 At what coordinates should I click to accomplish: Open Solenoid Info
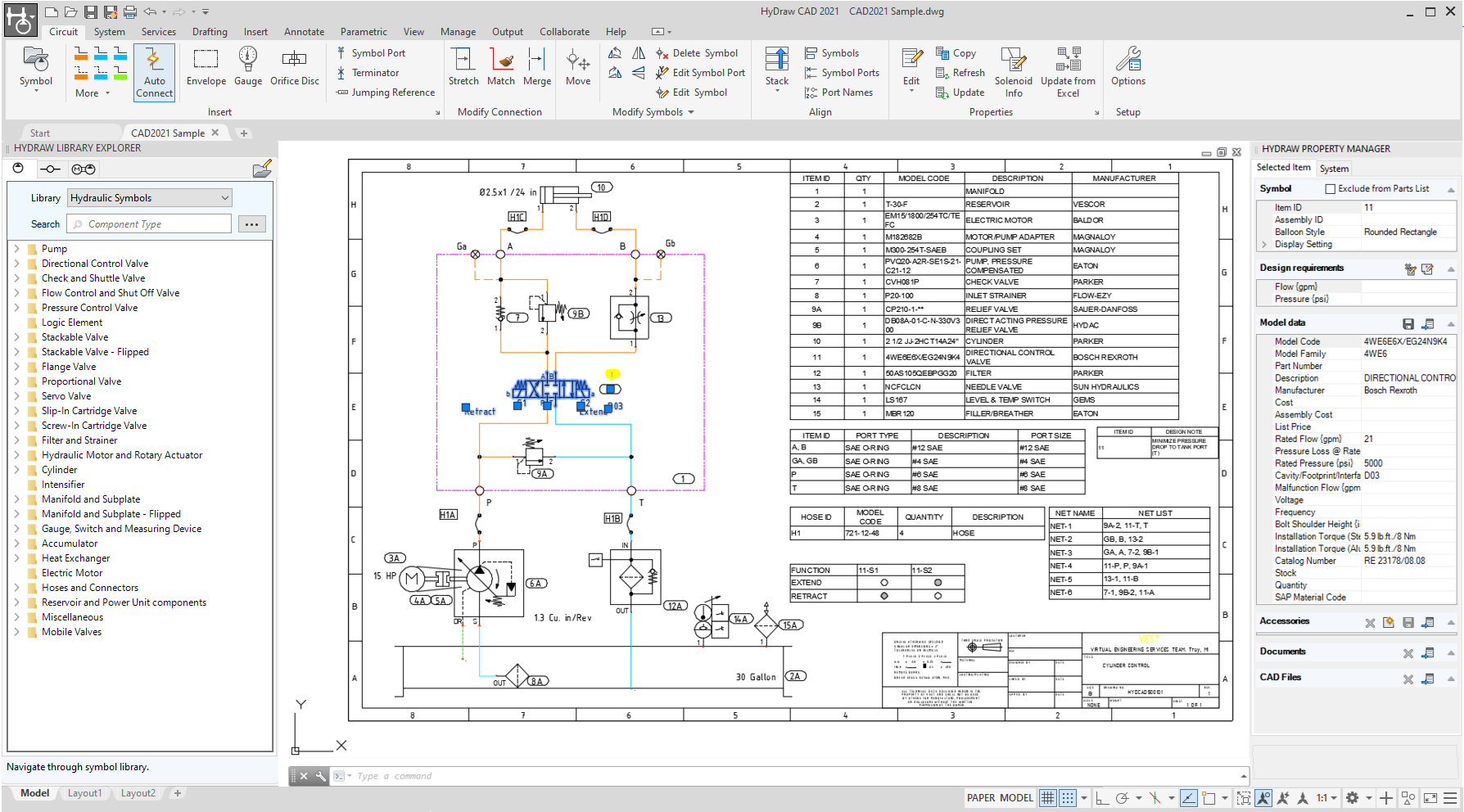(1014, 72)
